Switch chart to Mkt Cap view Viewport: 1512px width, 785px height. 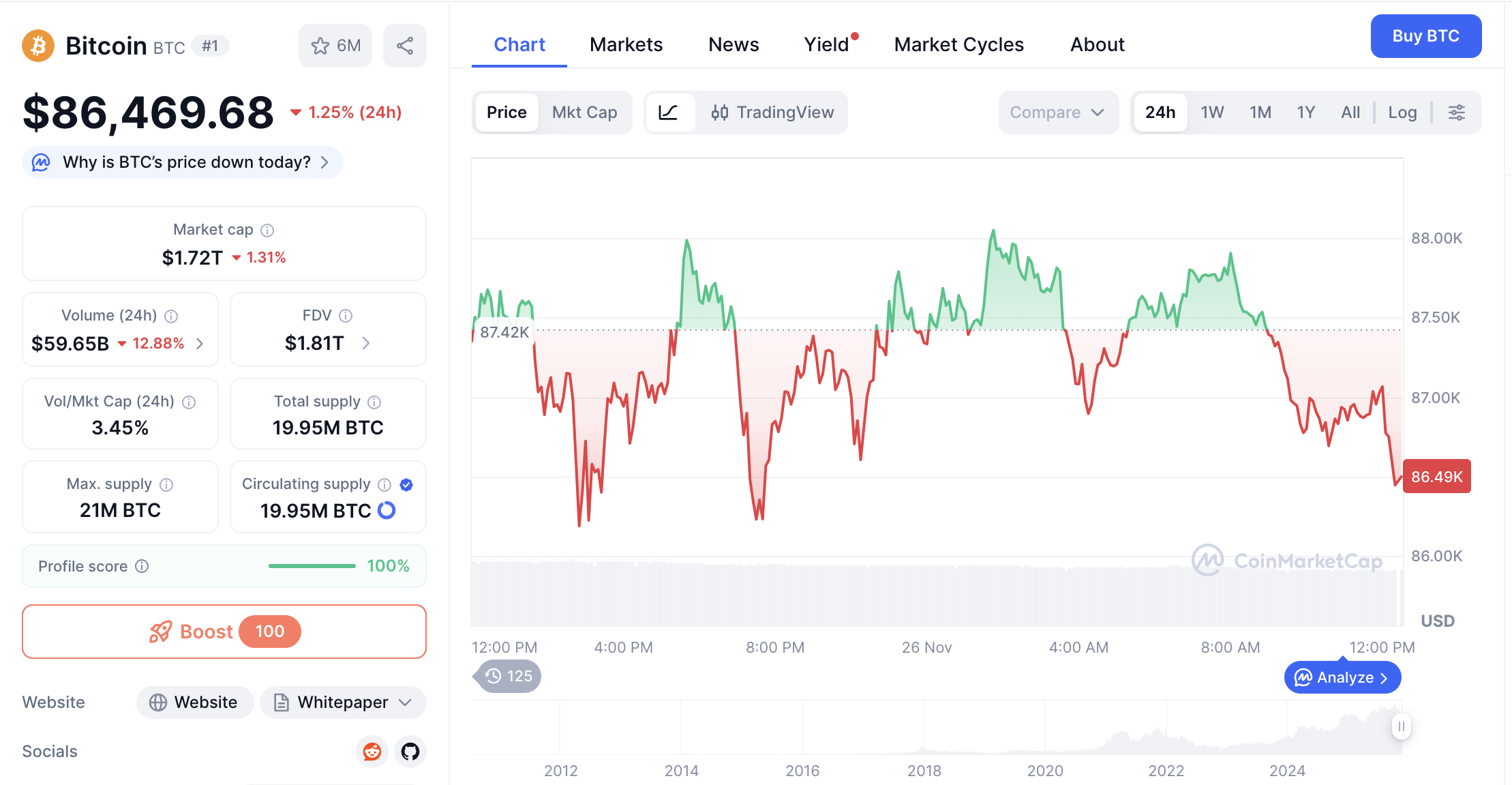coord(584,113)
